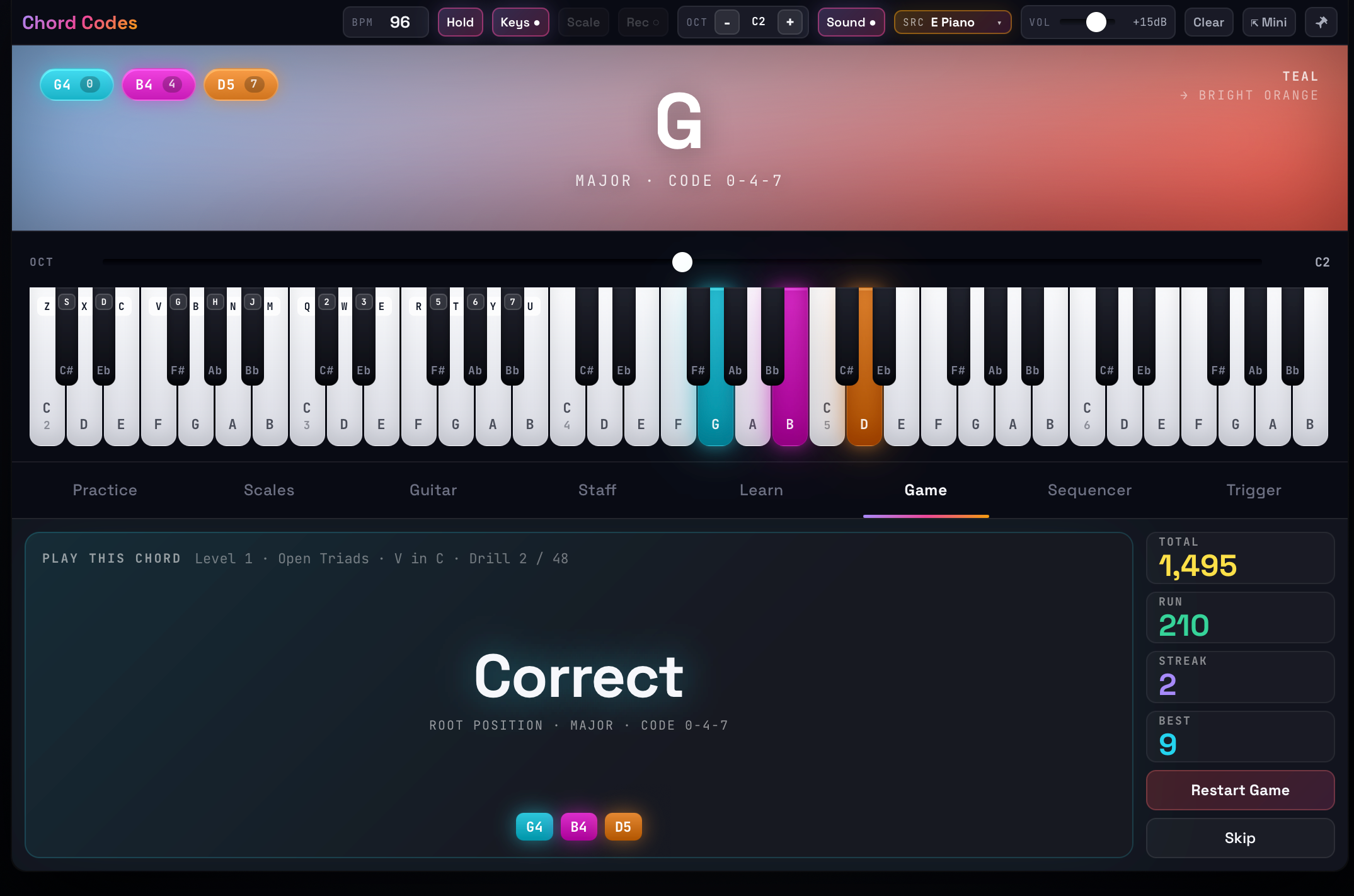Click the Chord Codes logo

pos(79,23)
